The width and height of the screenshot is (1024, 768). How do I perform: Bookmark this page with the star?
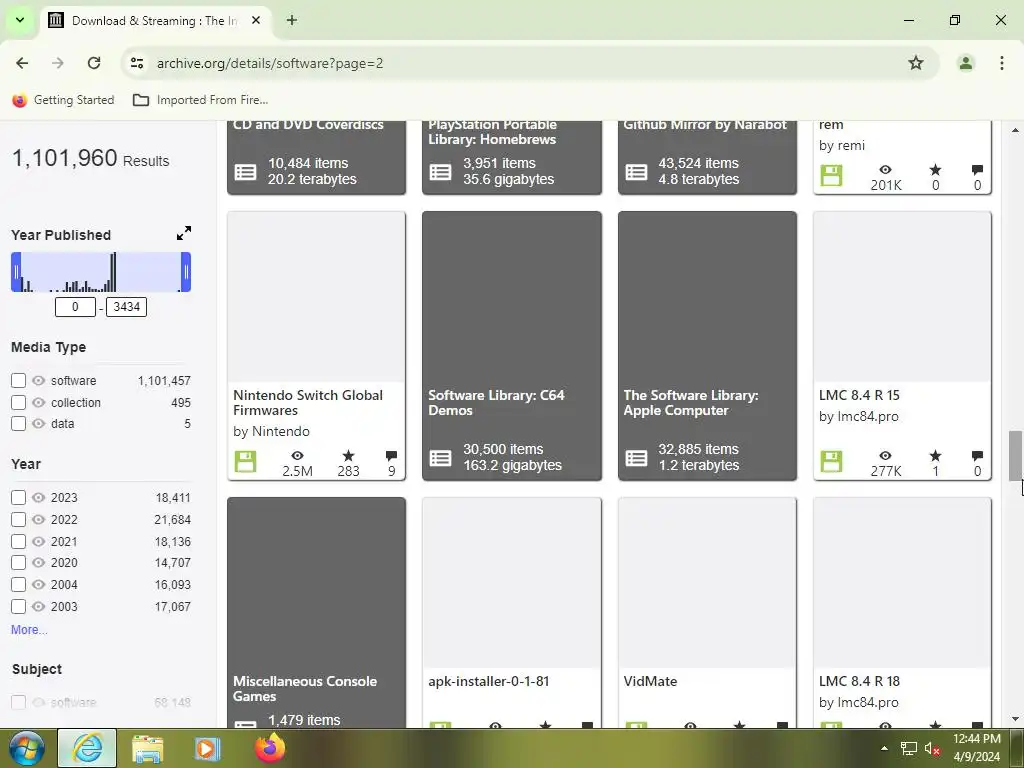pos(916,63)
